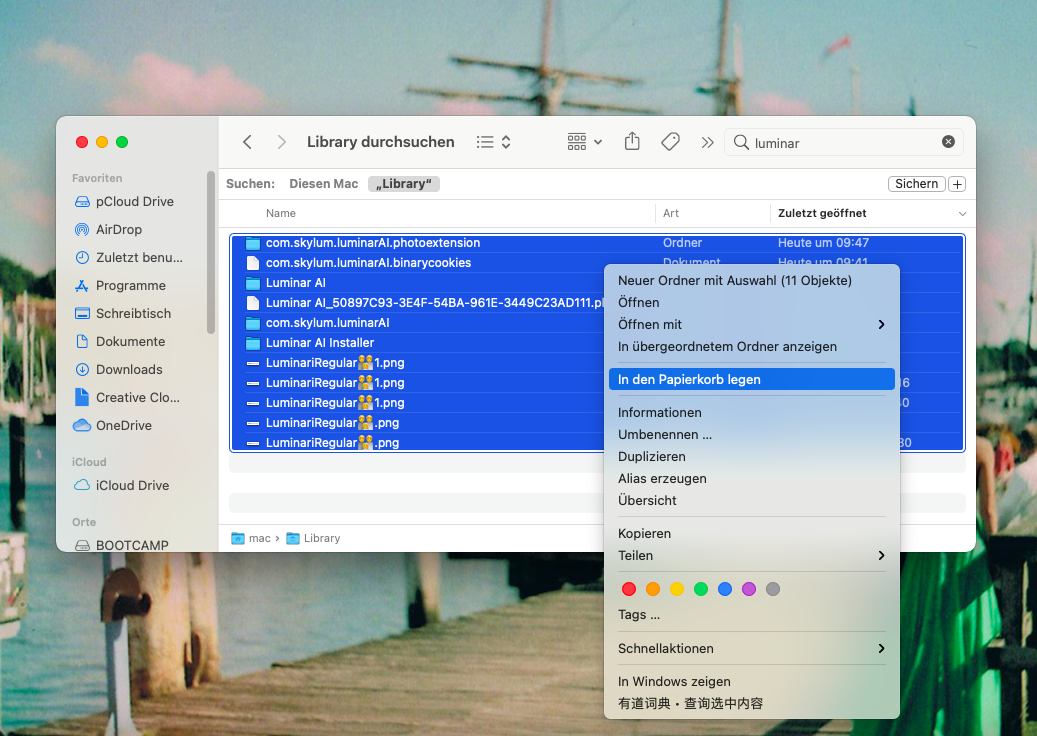
Task: Click into the luminar search field
Action: 844,142
